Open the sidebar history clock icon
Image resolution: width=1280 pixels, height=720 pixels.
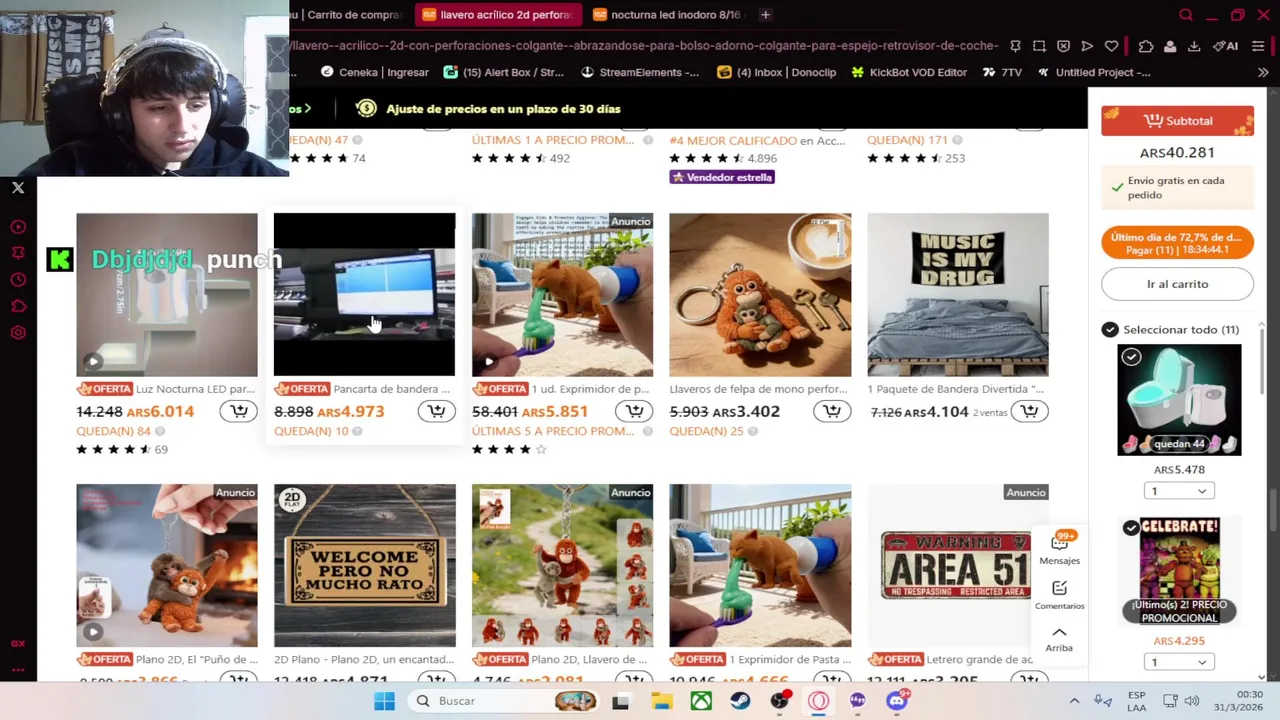[x=18, y=280]
